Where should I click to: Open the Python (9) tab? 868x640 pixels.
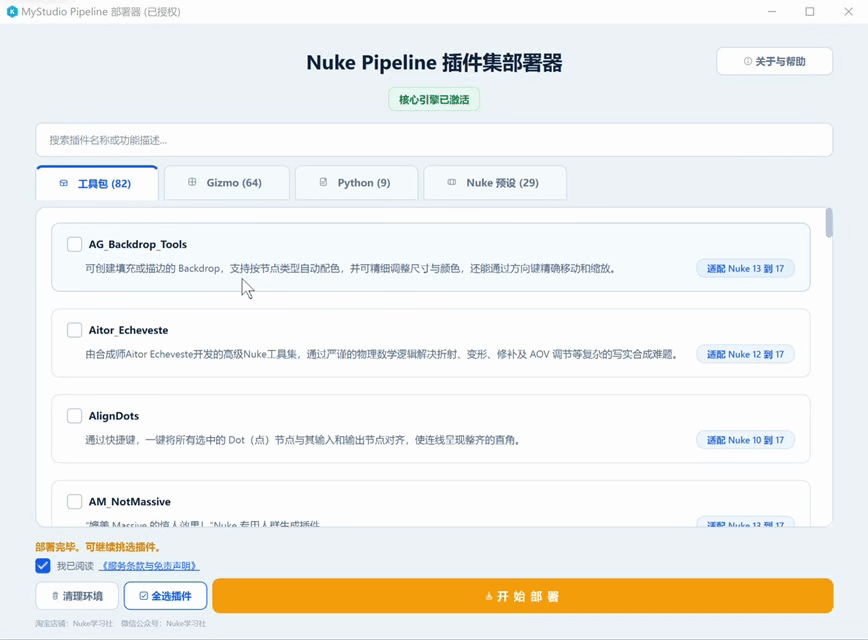pyautogui.click(x=356, y=183)
